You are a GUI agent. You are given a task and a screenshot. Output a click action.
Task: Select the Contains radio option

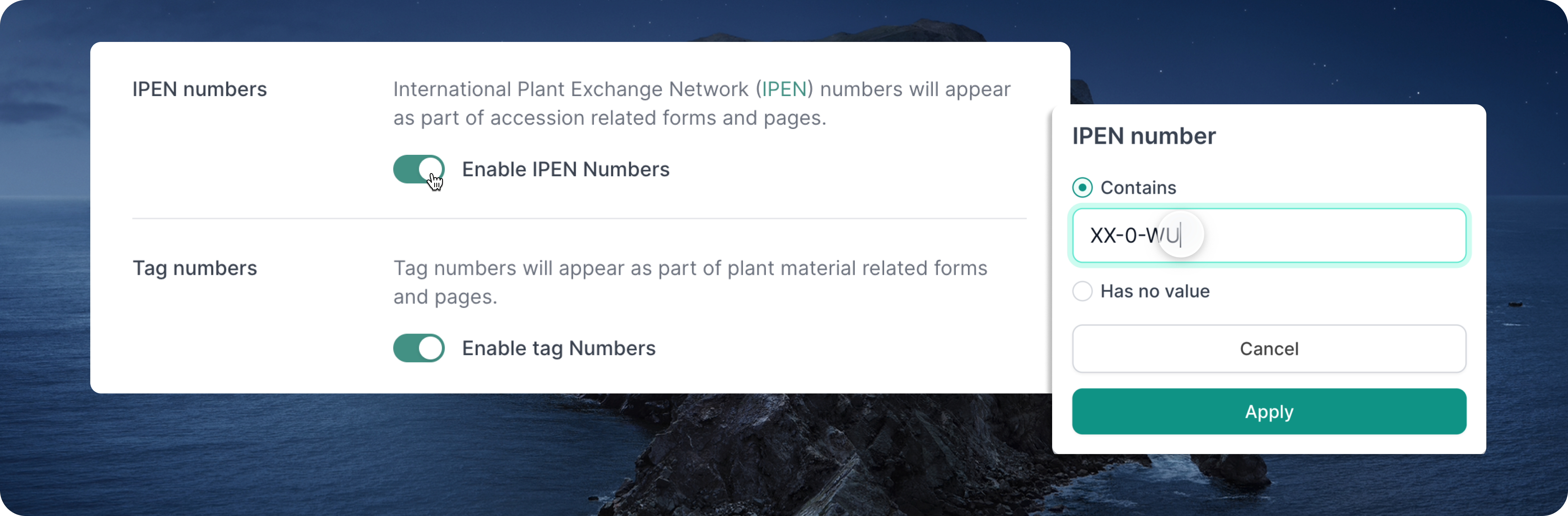coord(1082,187)
